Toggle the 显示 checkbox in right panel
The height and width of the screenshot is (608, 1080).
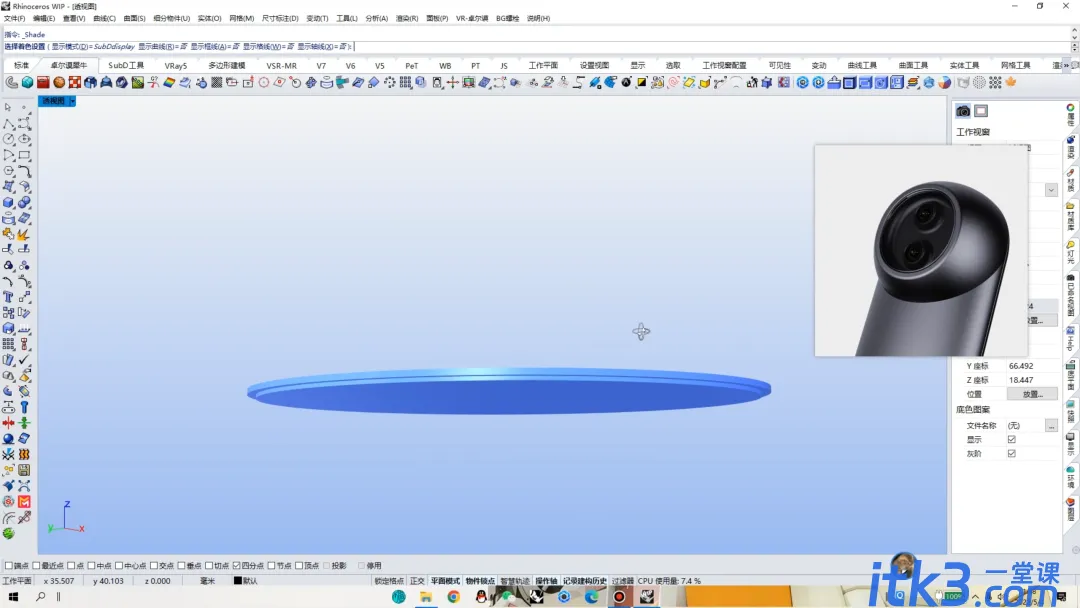tap(1012, 439)
